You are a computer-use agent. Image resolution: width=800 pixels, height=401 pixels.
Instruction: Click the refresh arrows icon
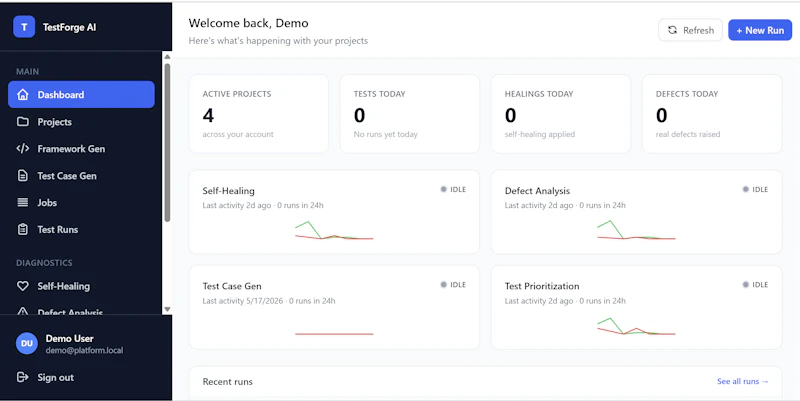672,30
